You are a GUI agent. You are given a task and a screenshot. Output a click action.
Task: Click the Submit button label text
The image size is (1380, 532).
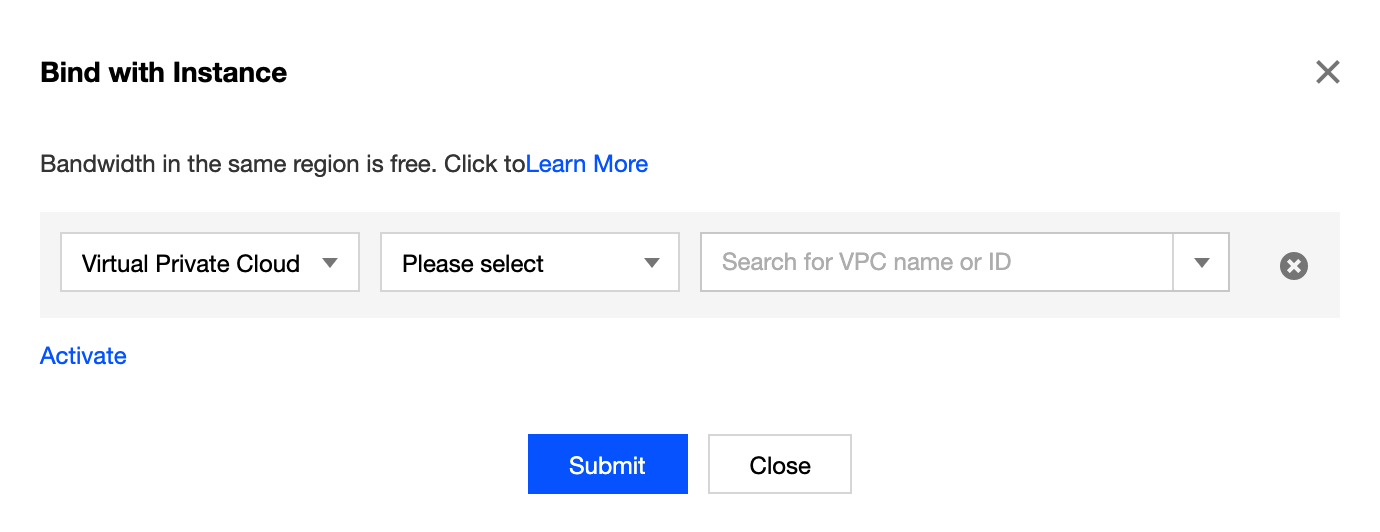pyautogui.click(x=607, y=465)
